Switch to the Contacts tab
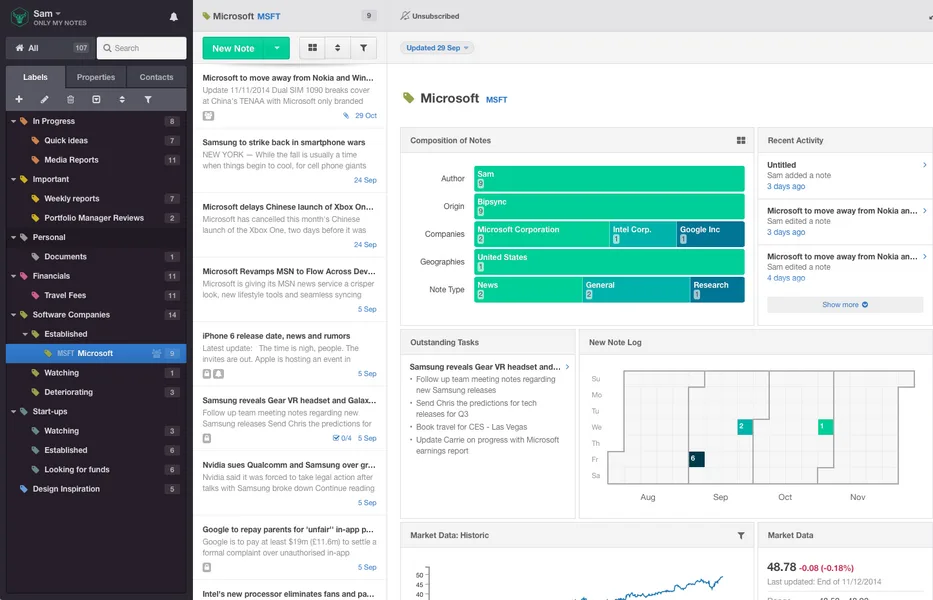Image resolution: width=933 pixels, height=600 pixels. [x=156, y=77]
